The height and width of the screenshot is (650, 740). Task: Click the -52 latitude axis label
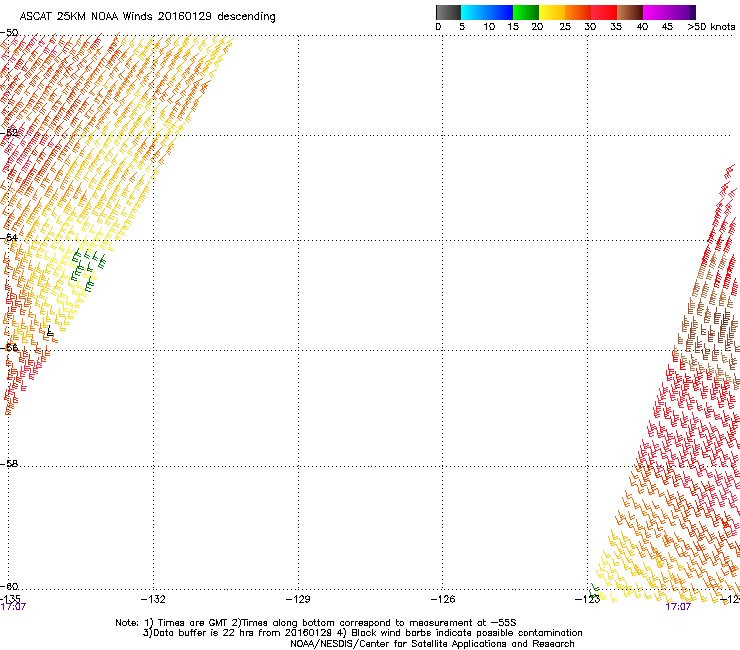point(9,133)
